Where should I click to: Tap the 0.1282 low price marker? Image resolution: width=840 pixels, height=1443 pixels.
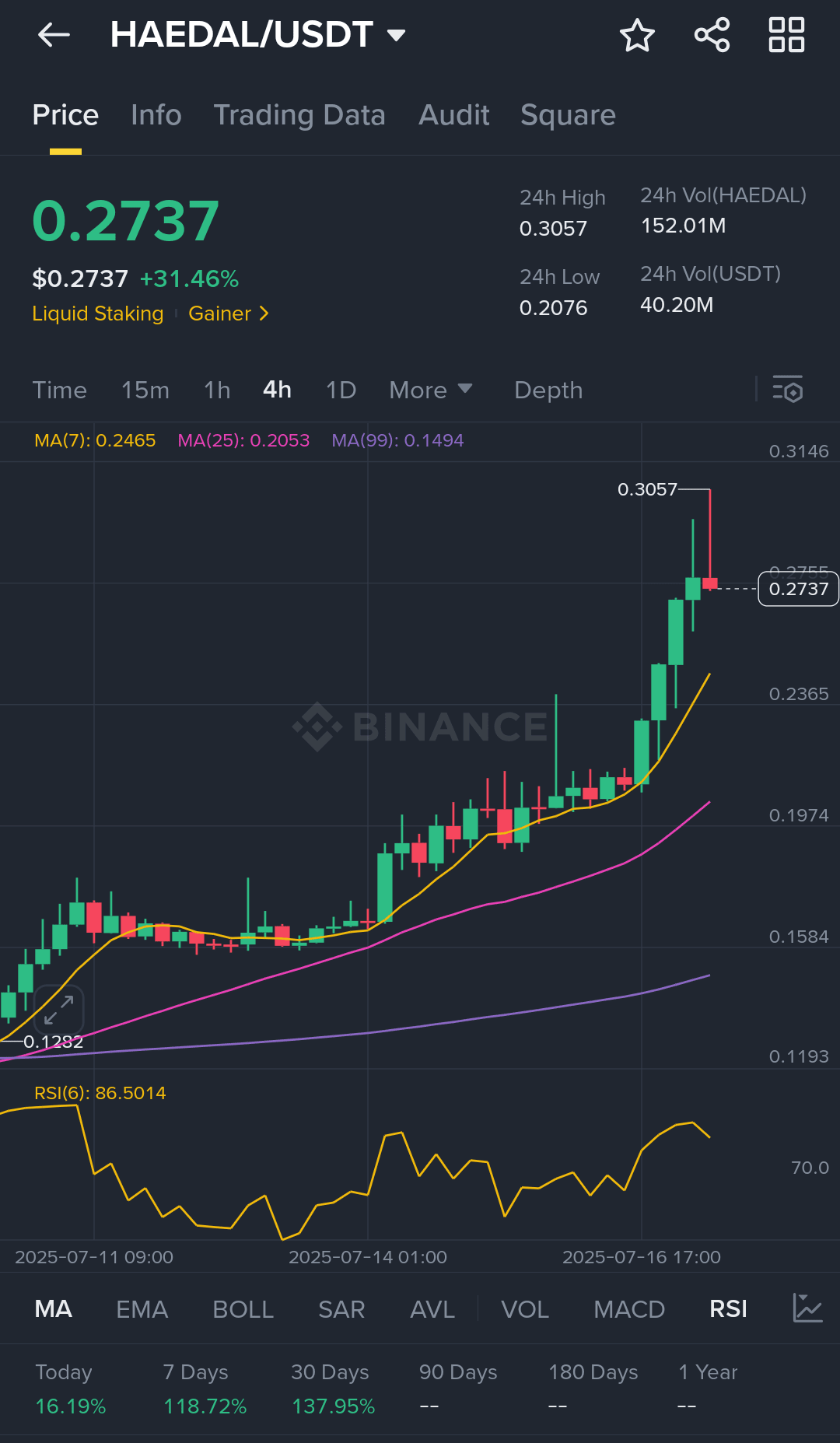tap(53, 1042)
